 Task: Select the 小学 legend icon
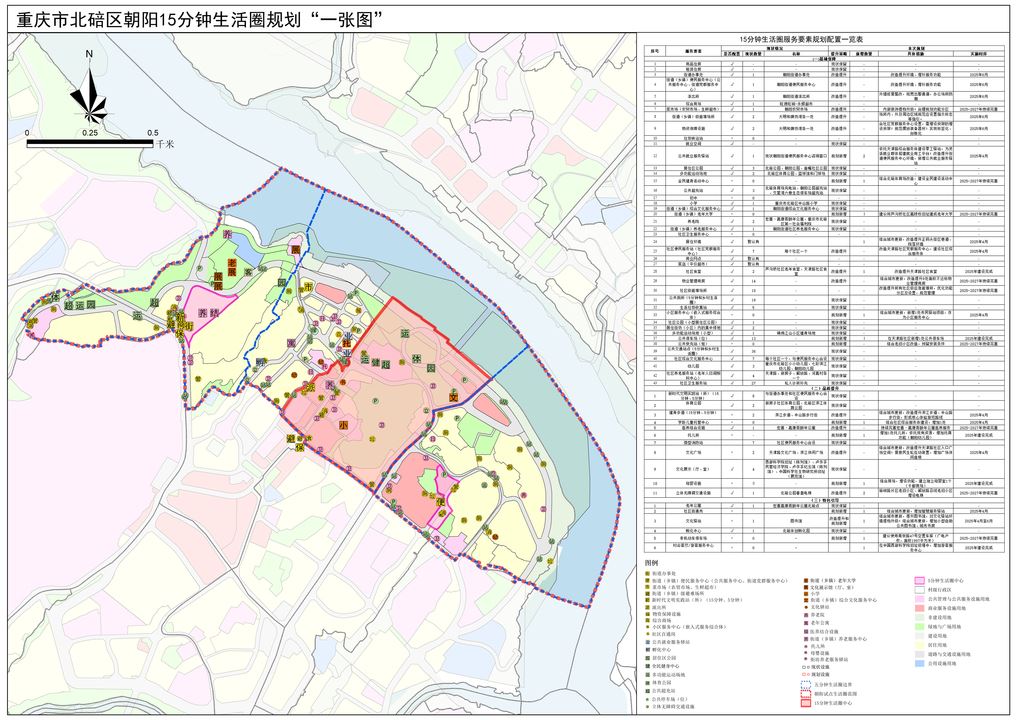coord(806,592)
